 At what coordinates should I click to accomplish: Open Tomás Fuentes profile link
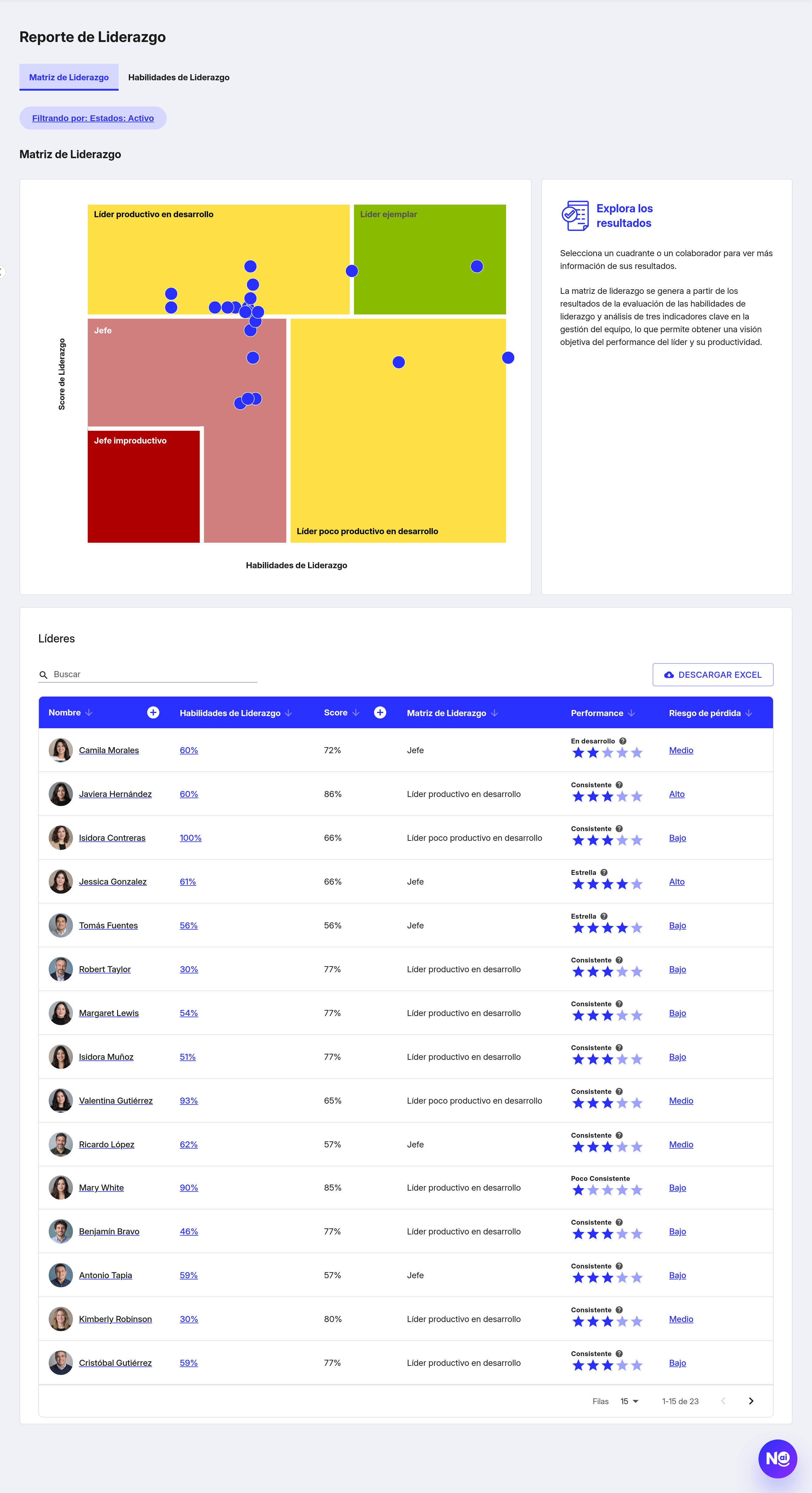[108, 925]
